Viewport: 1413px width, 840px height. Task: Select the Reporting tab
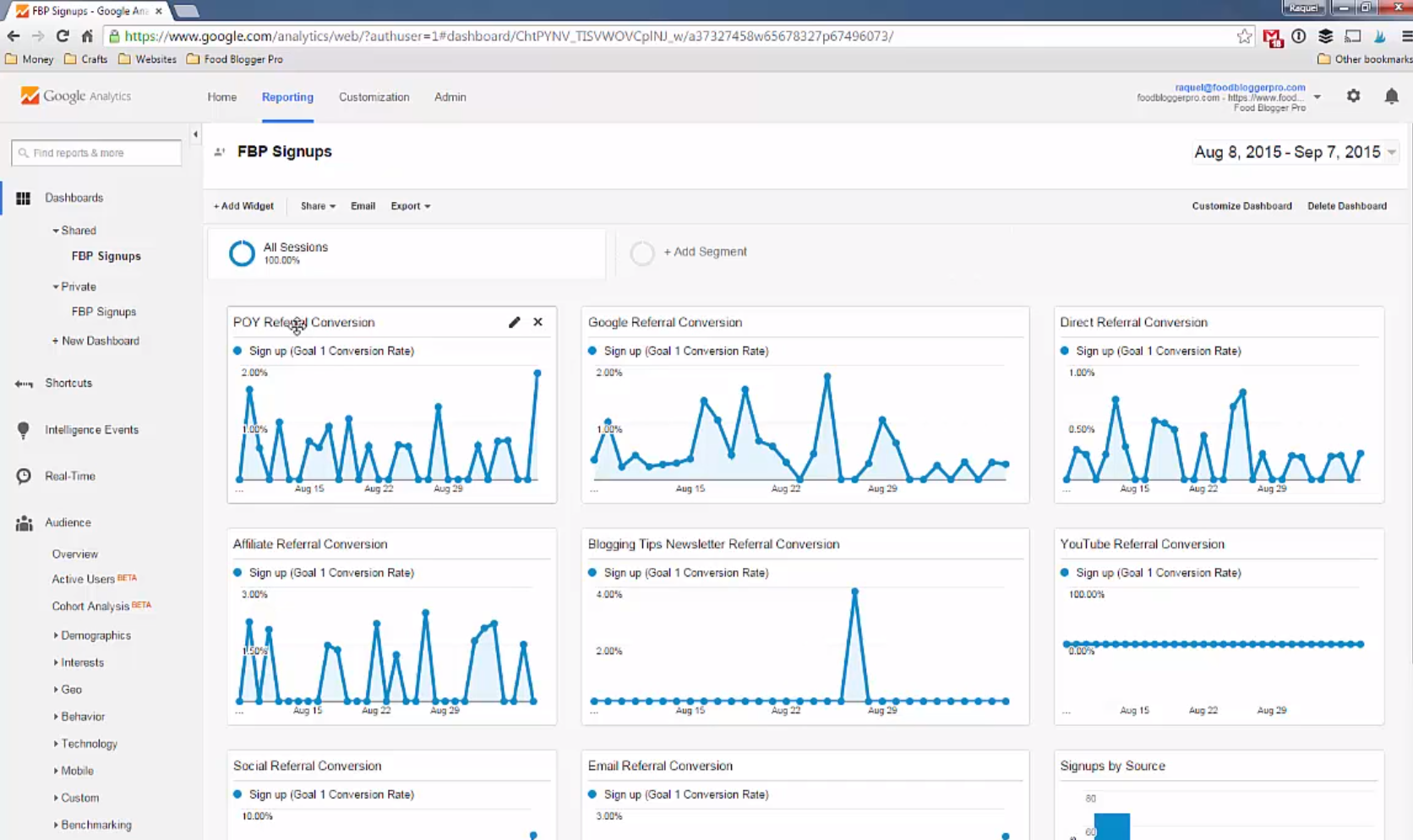pos(287,97)
